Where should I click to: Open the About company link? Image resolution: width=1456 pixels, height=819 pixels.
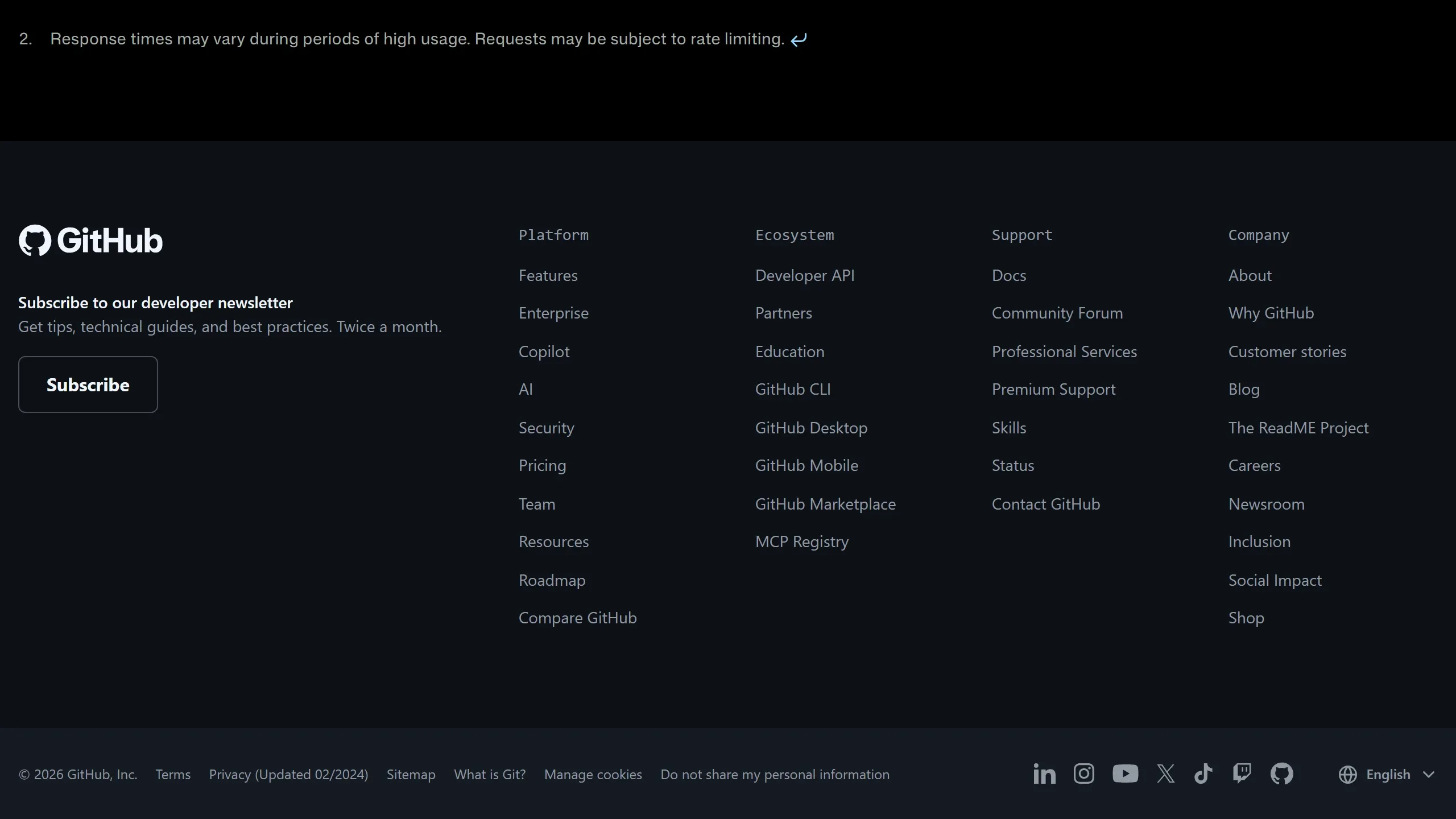[x=1250, y=275]
